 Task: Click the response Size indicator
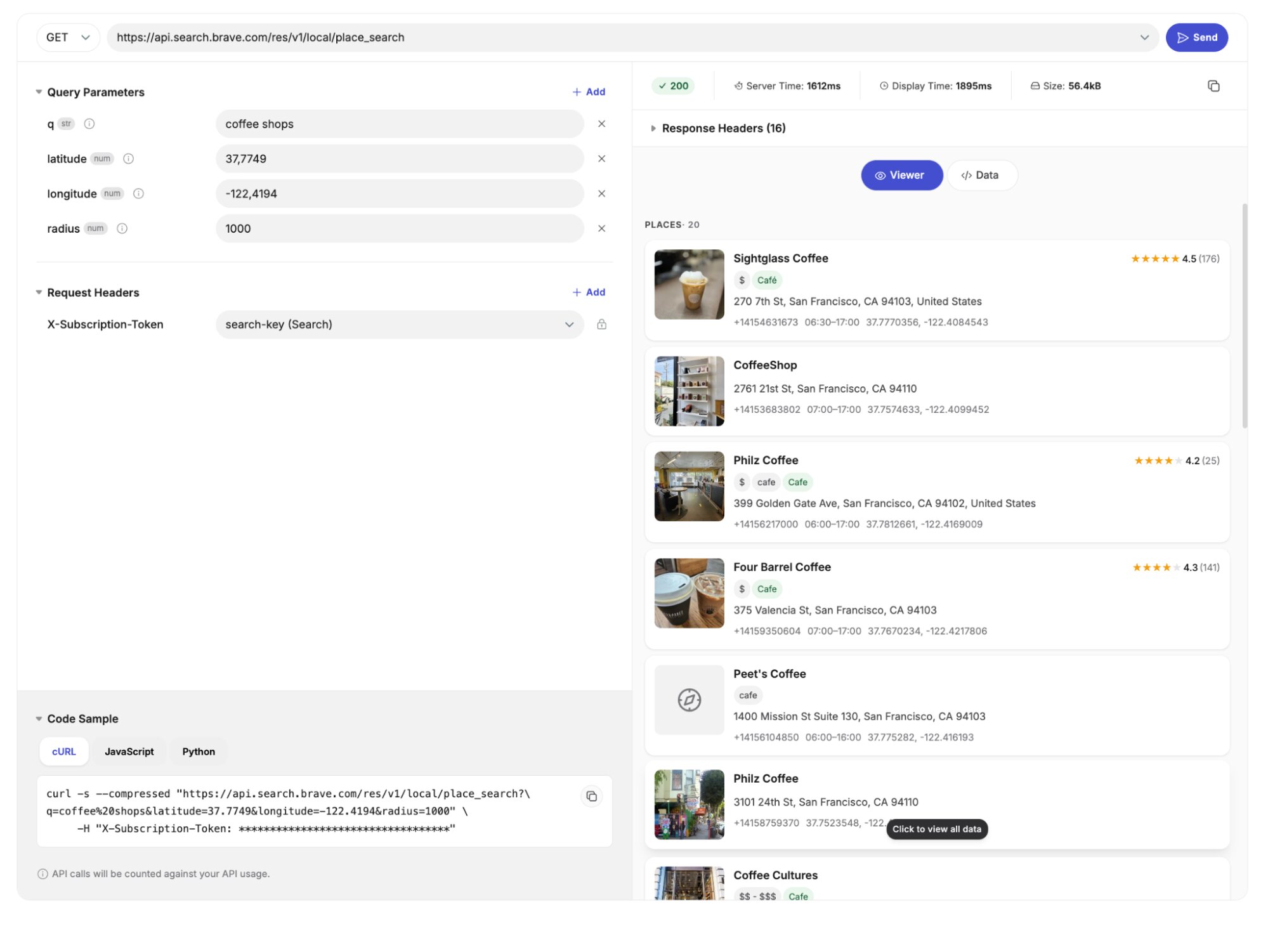coord(1065,86)
